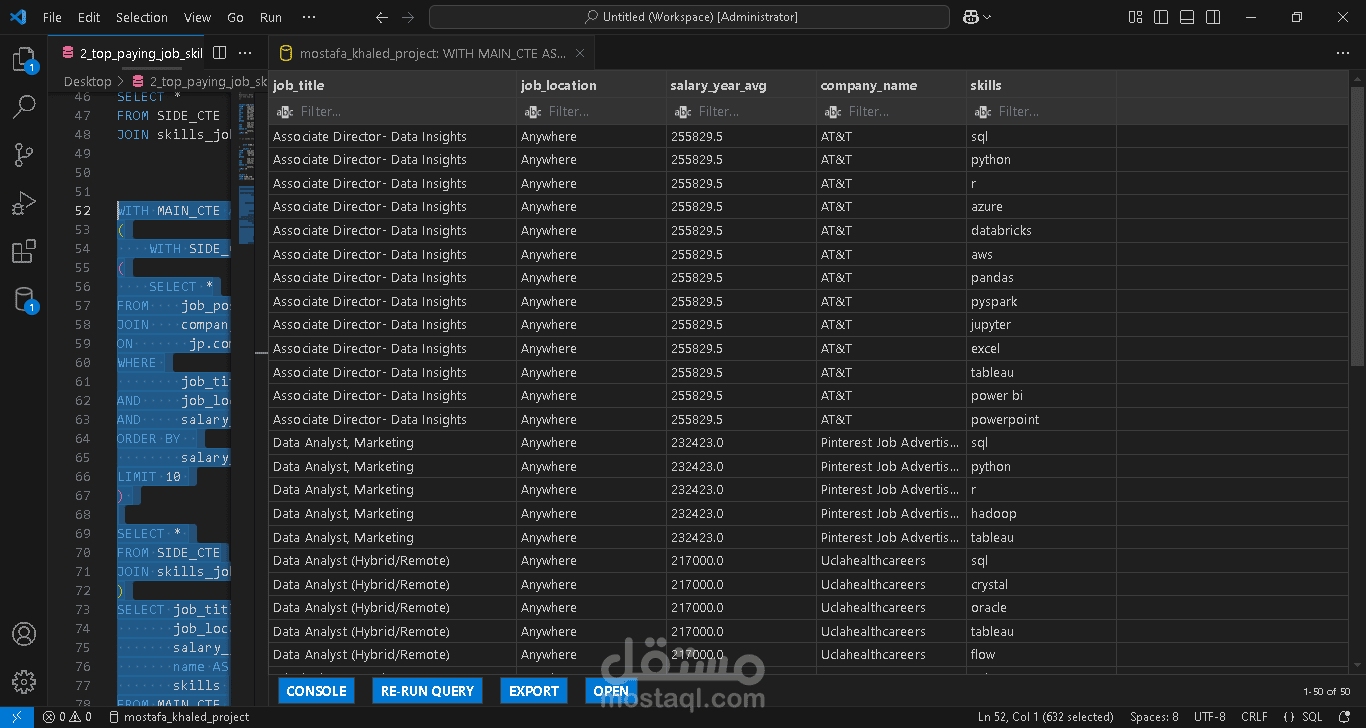Click the abc icon in skills filter
Viewport: 1366px width, 728px height.
pos(982,112)
